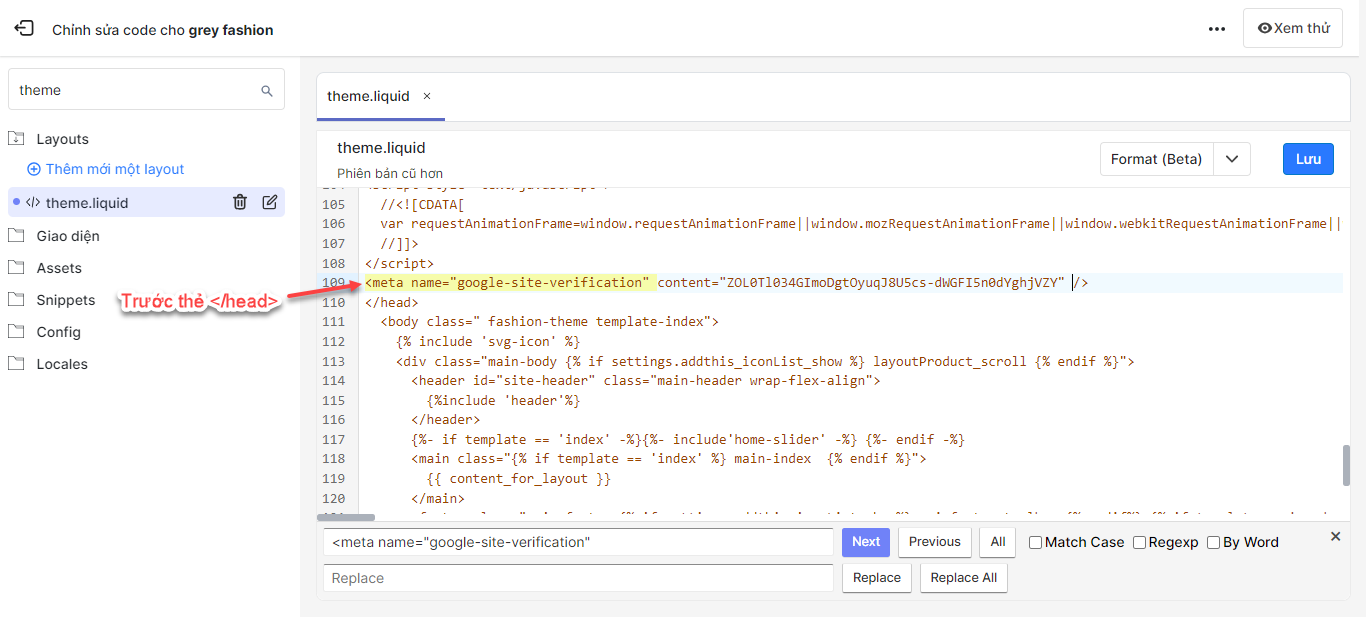Click the search magnifier icon
The height and width of the screenshot is (617, 1366).
pos(267,90)
